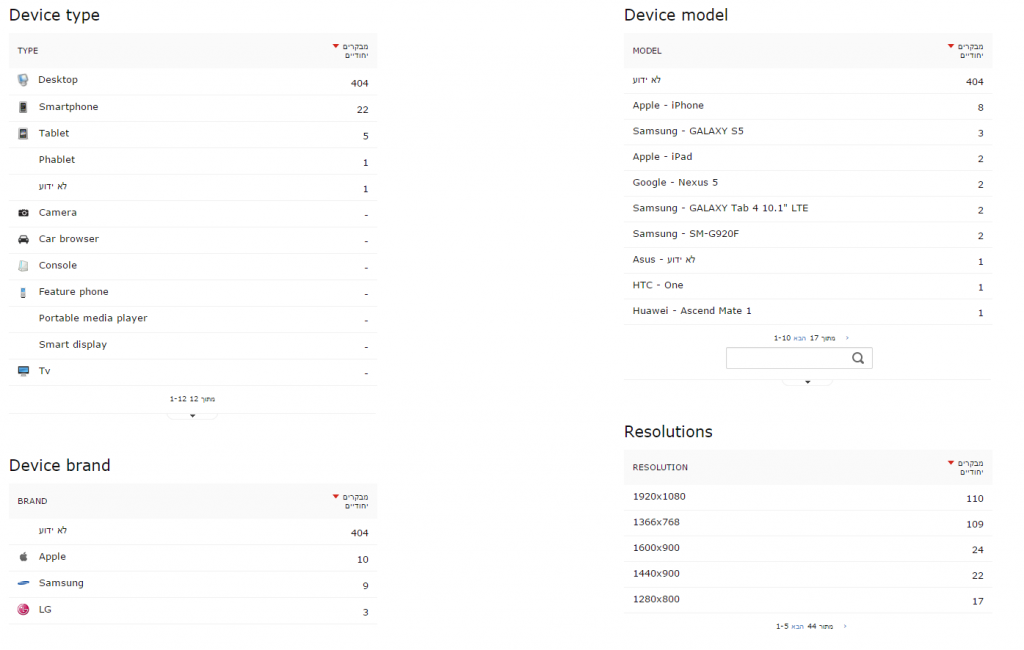The width and height of the screenshot is (1024, 650).
Task: Select the LG brand row label
Action: (x=45, y=609)
